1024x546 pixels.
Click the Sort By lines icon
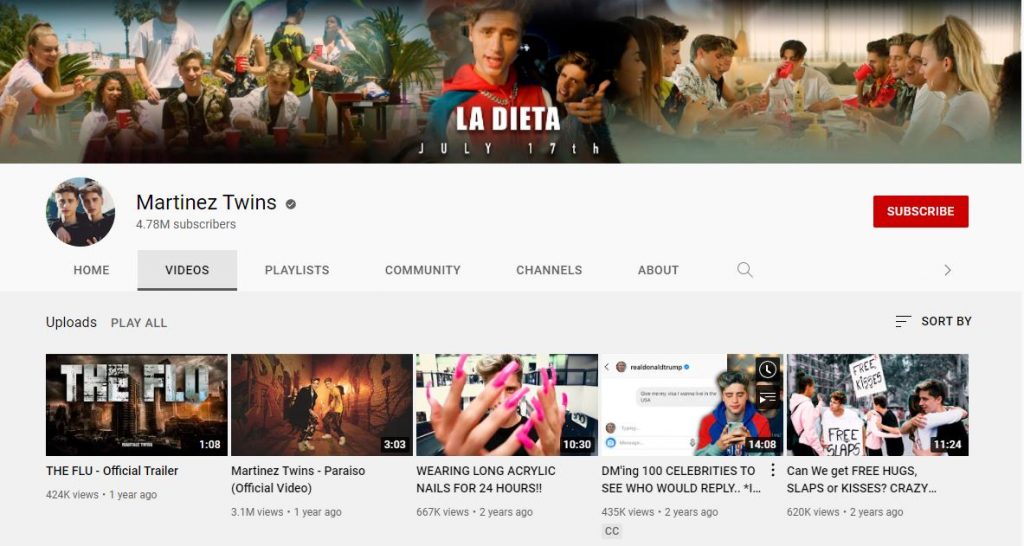coord(903,321)
